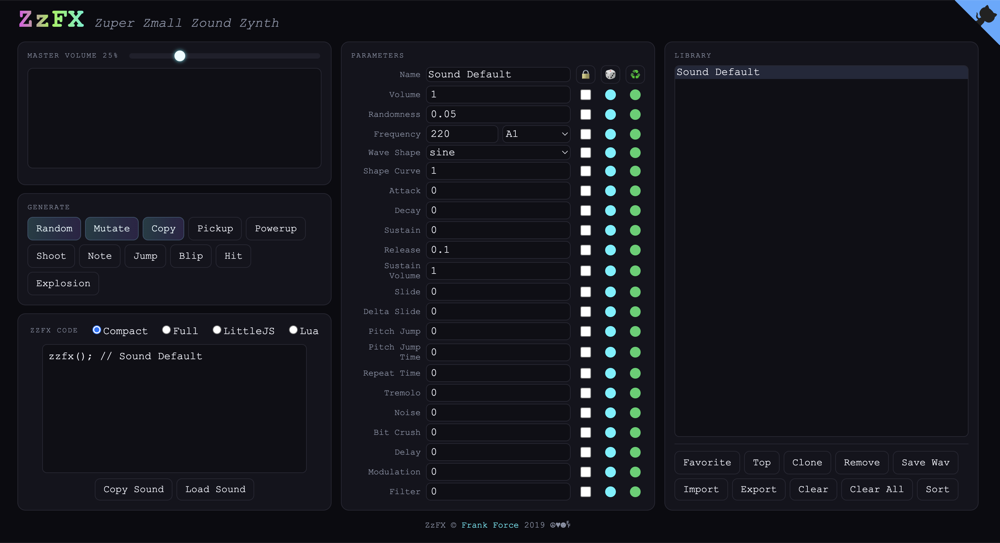Screen dimensions: 1000x543
Task: Click the cyan randomize dot for Volume
Action: click(x=610, y=95)
